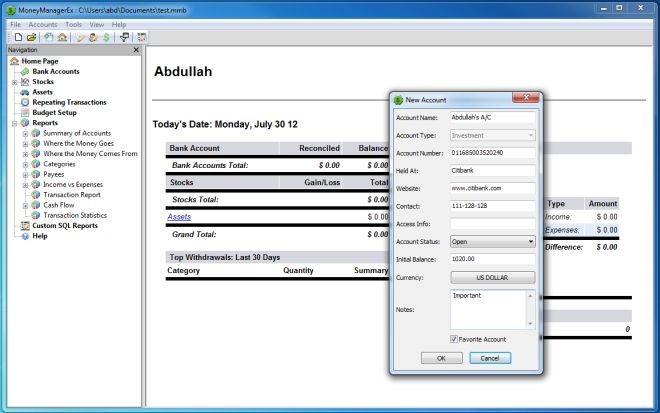Expand the Categories report node
Screen dimensions: 660x413
pyautogui.click(x=26, y=164)
